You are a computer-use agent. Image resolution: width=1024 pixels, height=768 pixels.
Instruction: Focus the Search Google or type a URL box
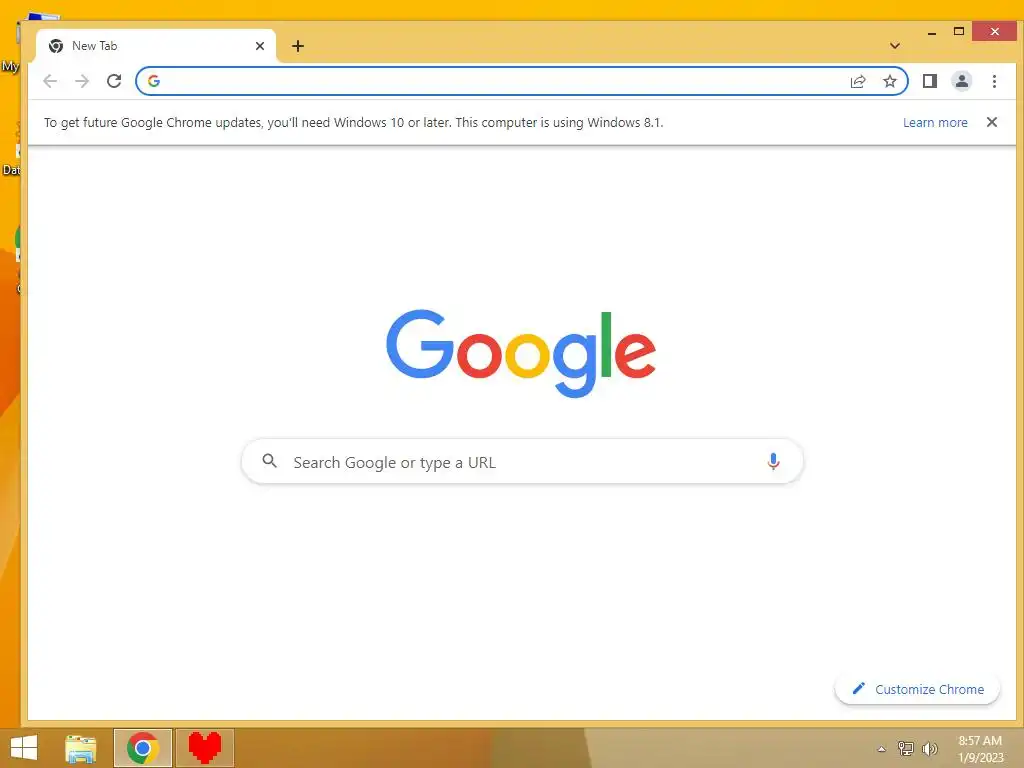522,462
